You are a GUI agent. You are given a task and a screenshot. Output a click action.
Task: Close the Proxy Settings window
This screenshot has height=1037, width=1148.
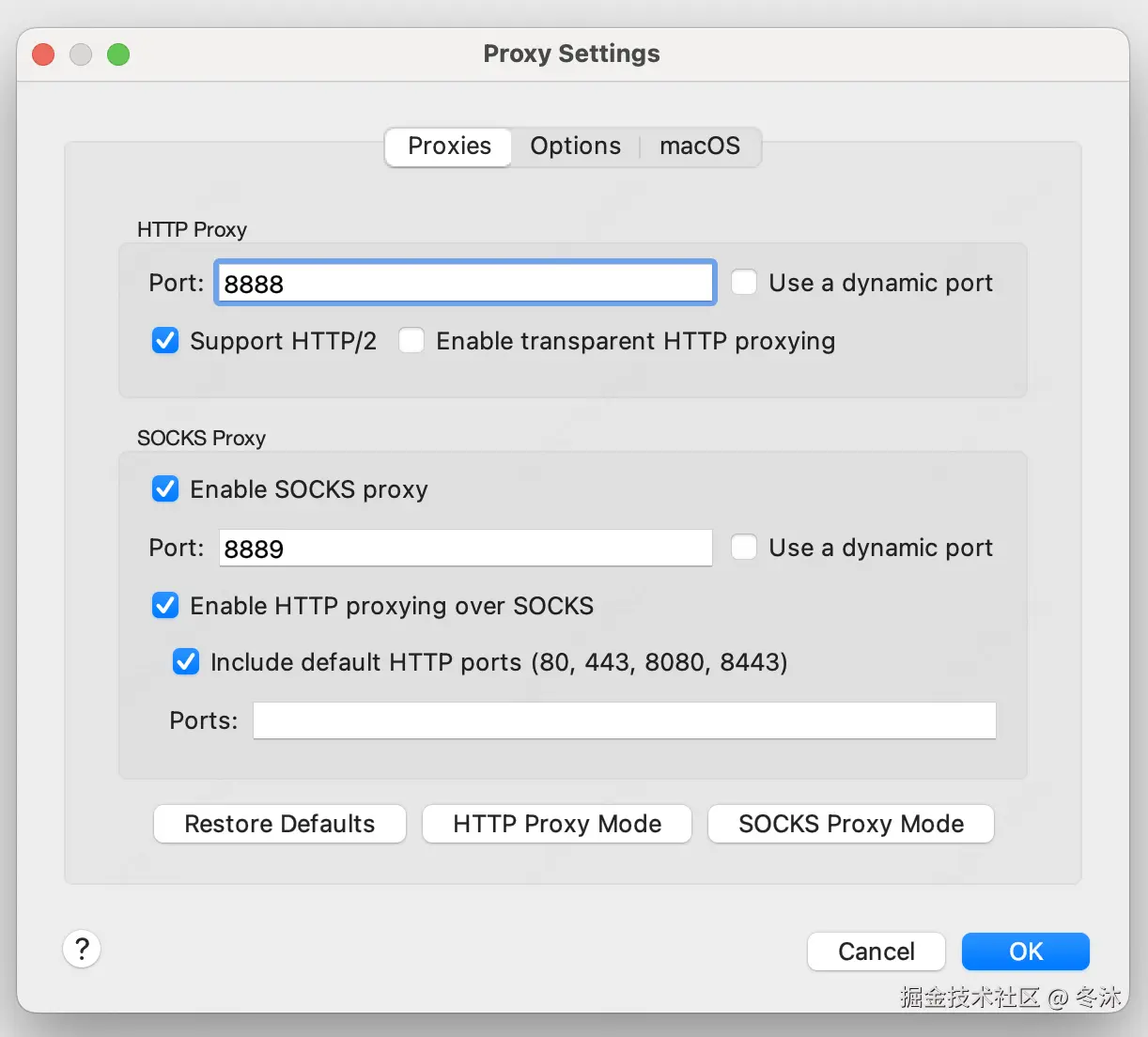tap(43, 54)
